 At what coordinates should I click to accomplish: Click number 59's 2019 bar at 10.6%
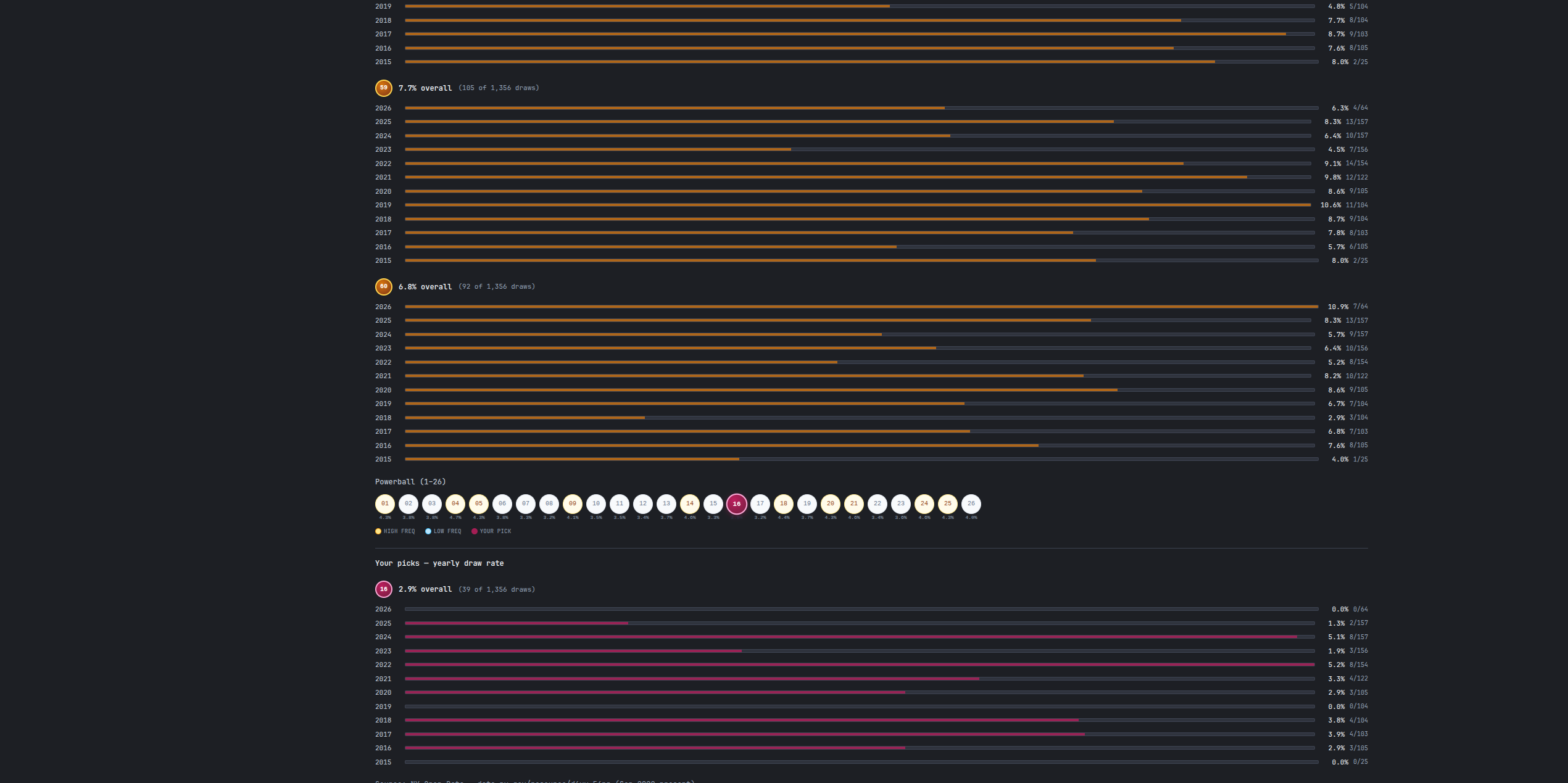pyautogui.click(x=858, y=205)
